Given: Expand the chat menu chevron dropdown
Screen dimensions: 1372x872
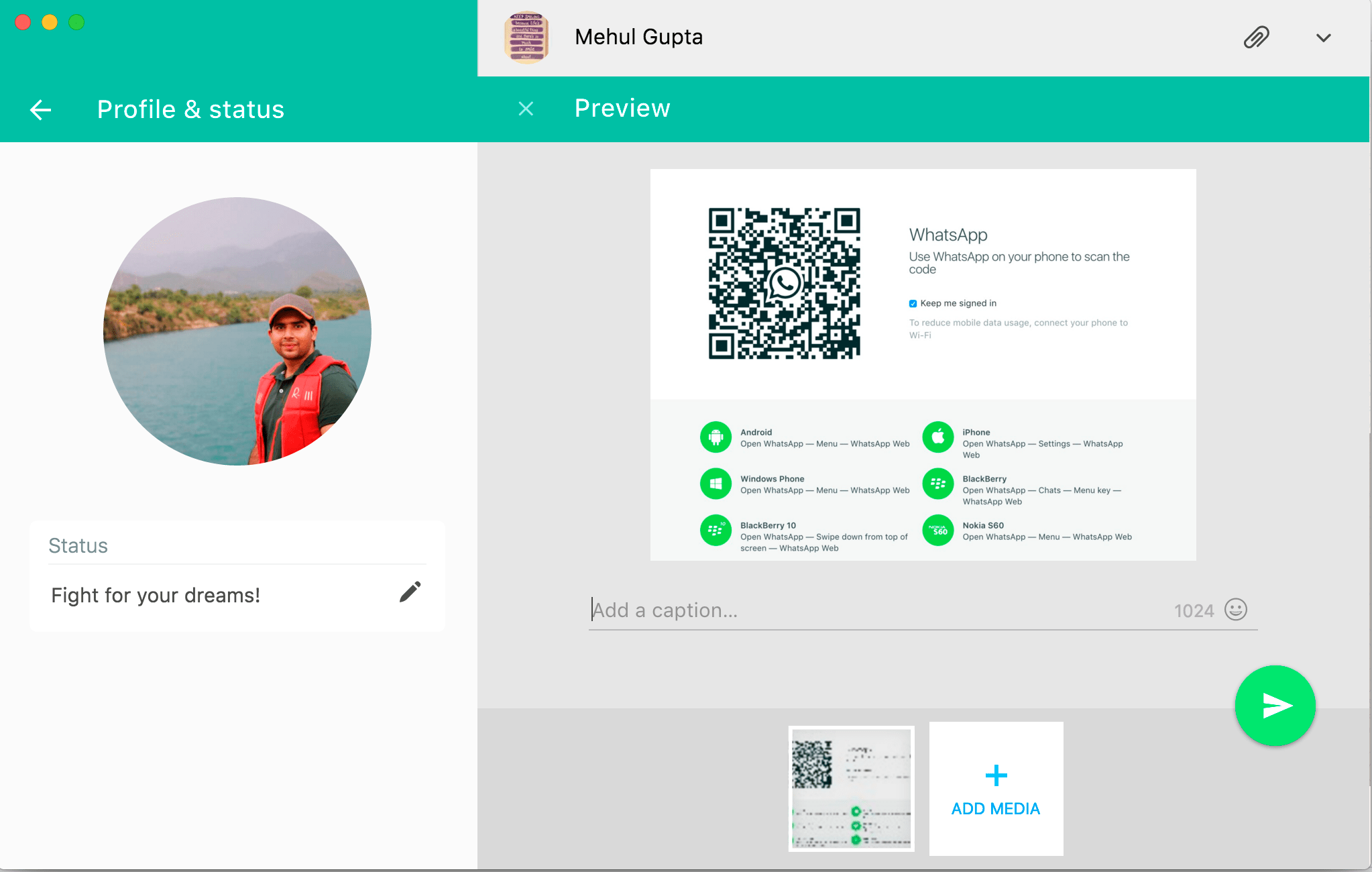Looking at the screenshot, I should click(1323, 38).
